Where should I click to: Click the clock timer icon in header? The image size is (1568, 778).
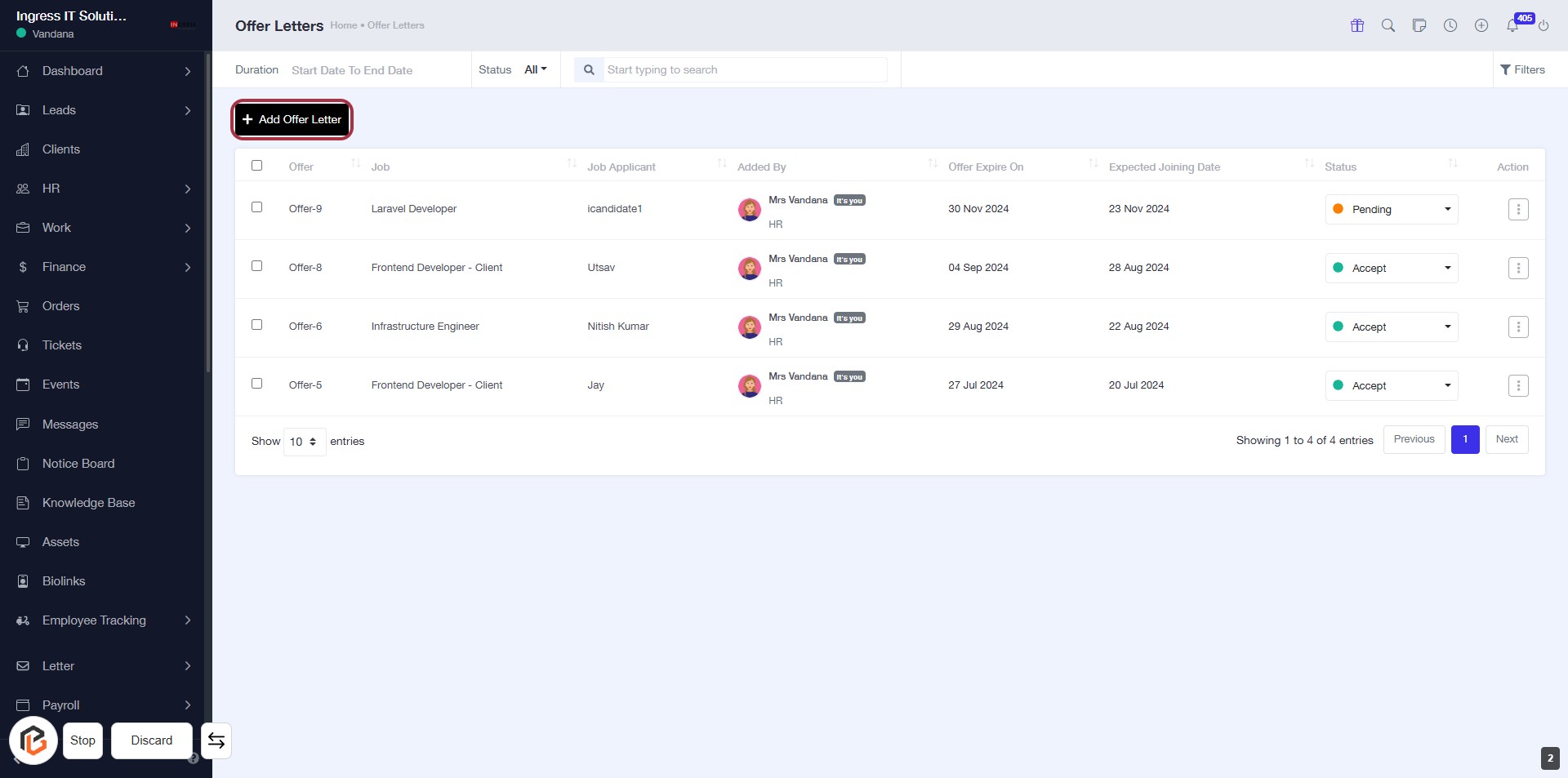1450,25
